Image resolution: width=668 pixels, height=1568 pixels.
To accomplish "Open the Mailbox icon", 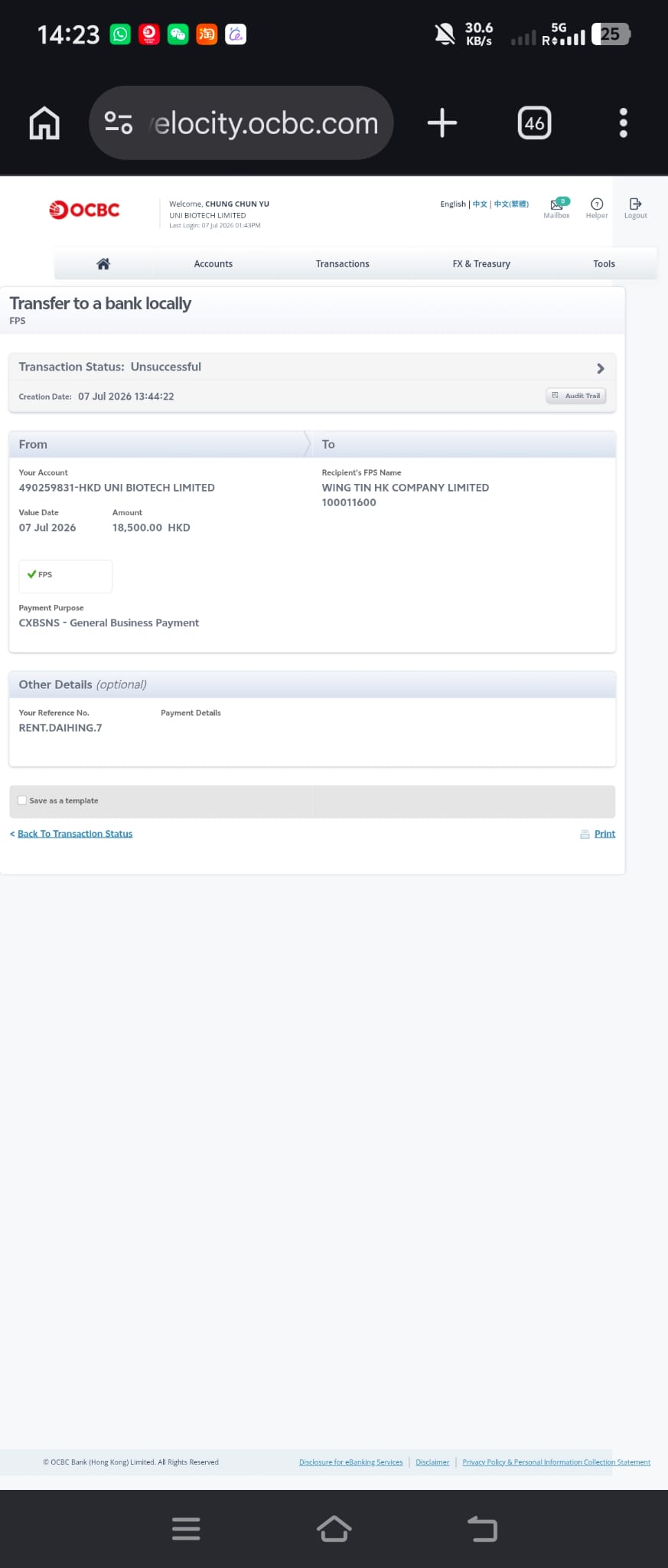I will pyautogui.click(x=557, y=207).
